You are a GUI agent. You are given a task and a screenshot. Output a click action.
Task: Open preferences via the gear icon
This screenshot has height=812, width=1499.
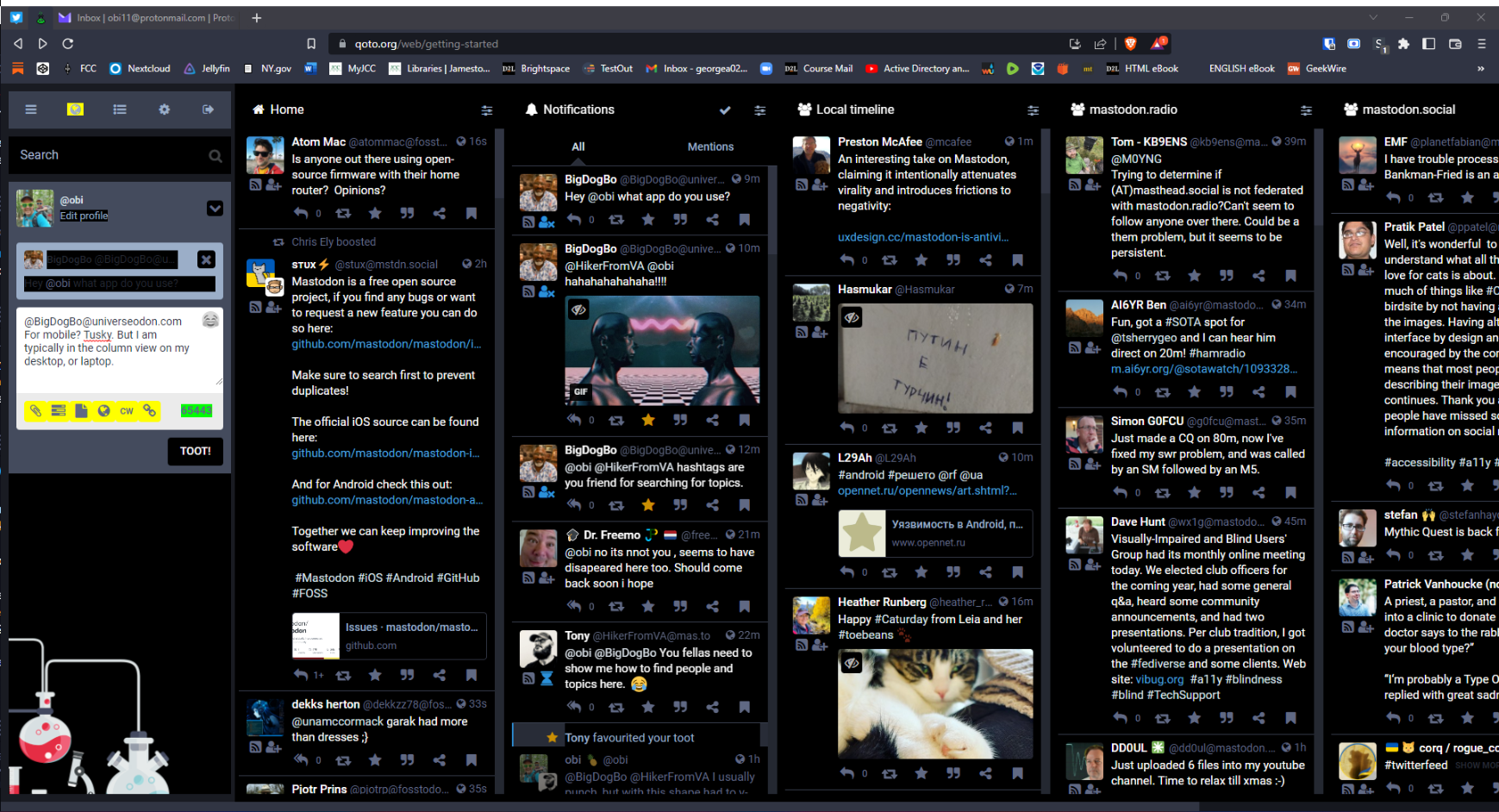(x=164, y=109)
